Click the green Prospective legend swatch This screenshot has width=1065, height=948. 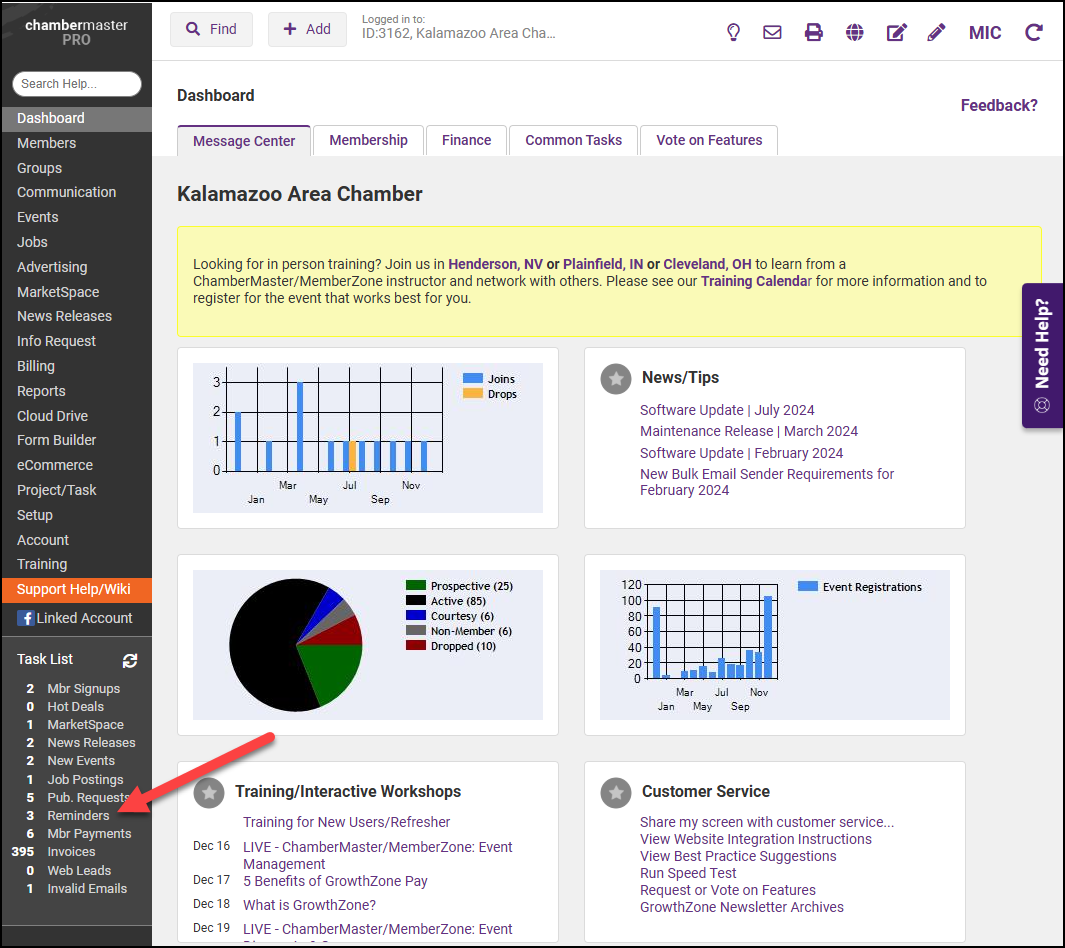coord(416,586)
